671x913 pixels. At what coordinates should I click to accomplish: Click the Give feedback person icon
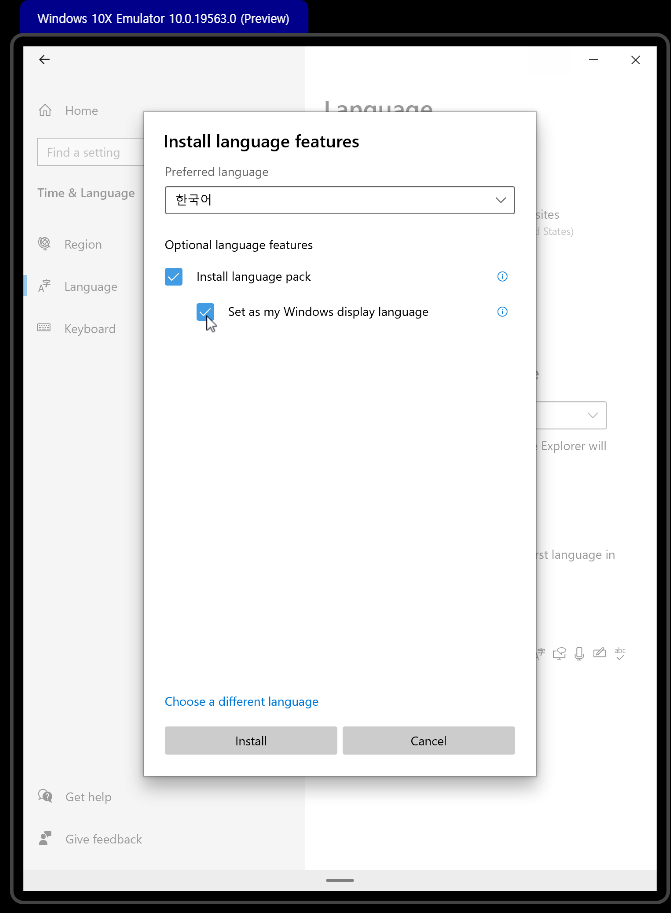coord(45,838)
